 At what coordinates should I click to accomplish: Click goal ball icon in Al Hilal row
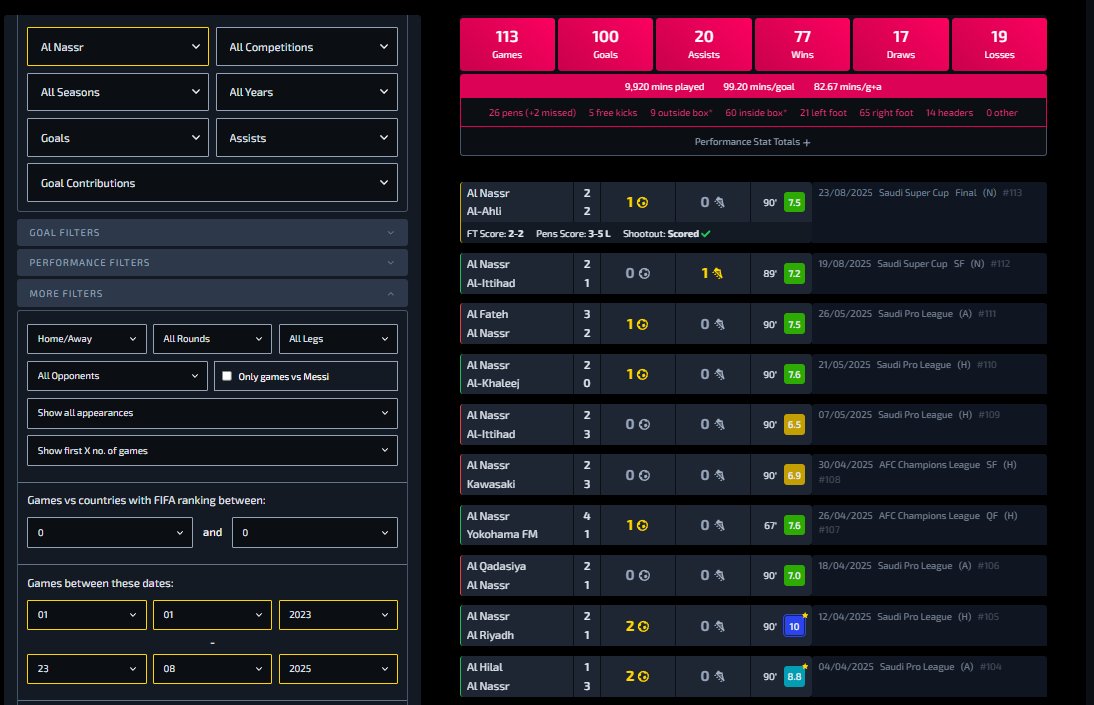643,676
